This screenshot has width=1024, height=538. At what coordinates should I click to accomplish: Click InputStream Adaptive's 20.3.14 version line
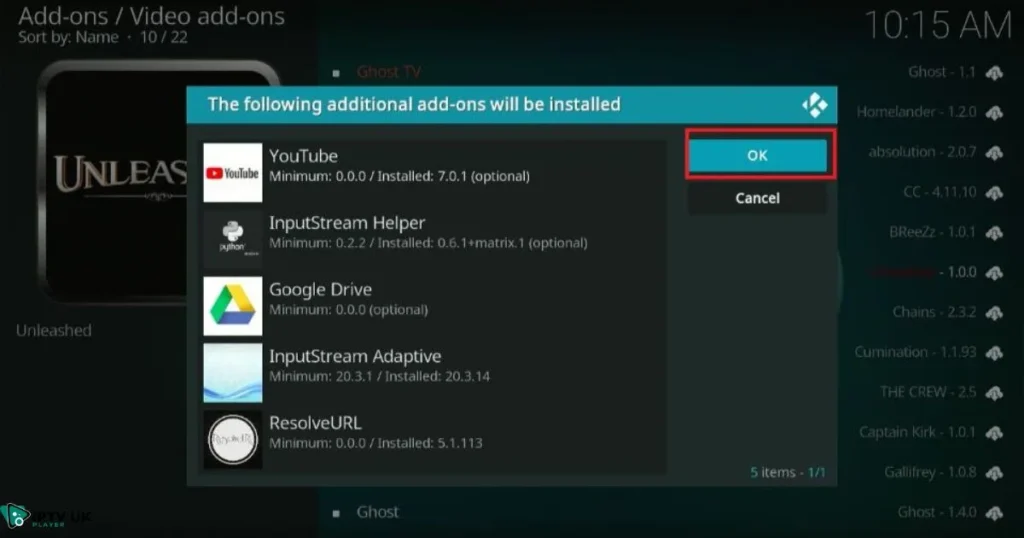tap(379, 376)
